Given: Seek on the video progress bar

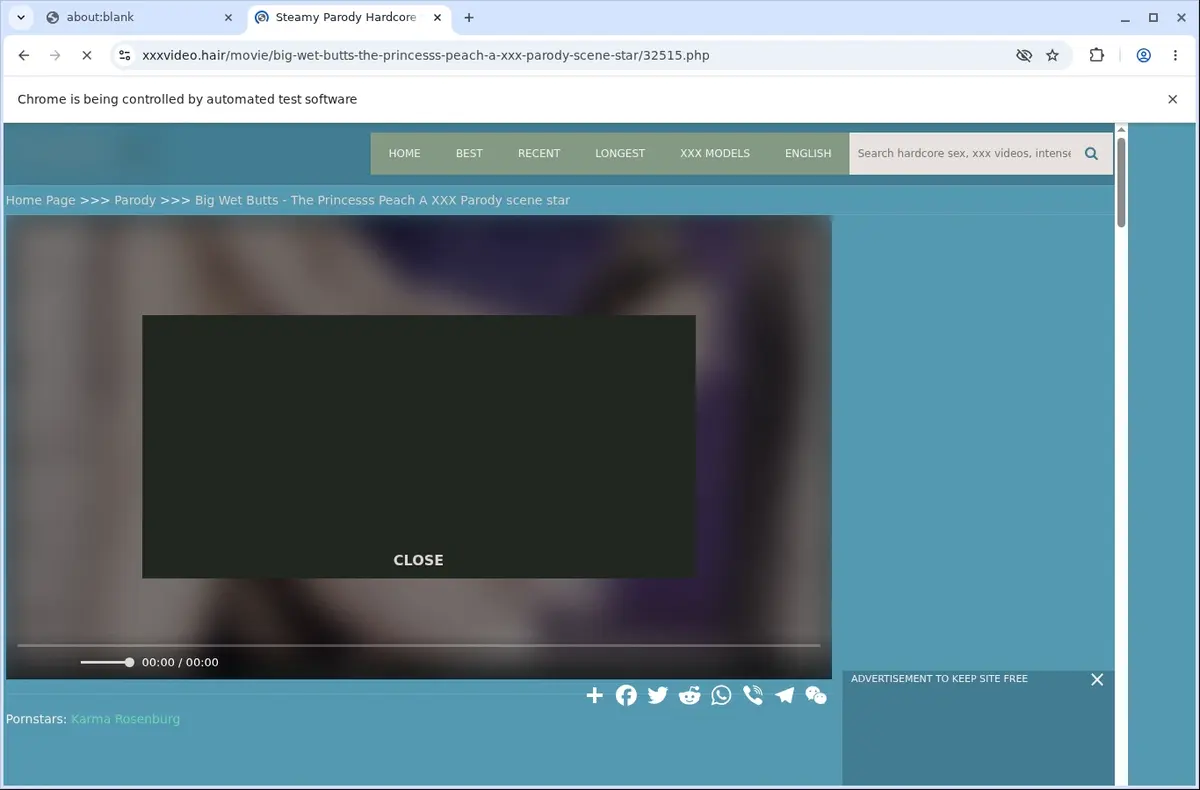Looking at the screenshot, I should 418,645.
